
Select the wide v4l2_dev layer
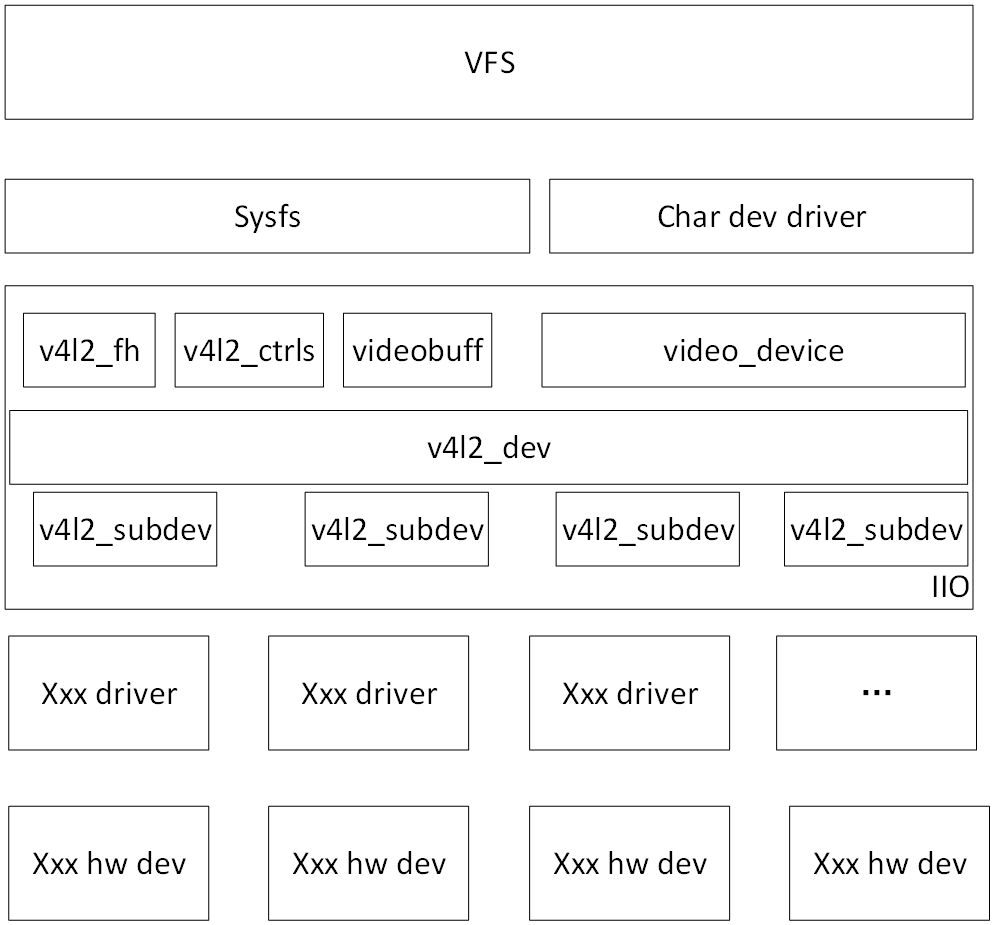point(489,447)
